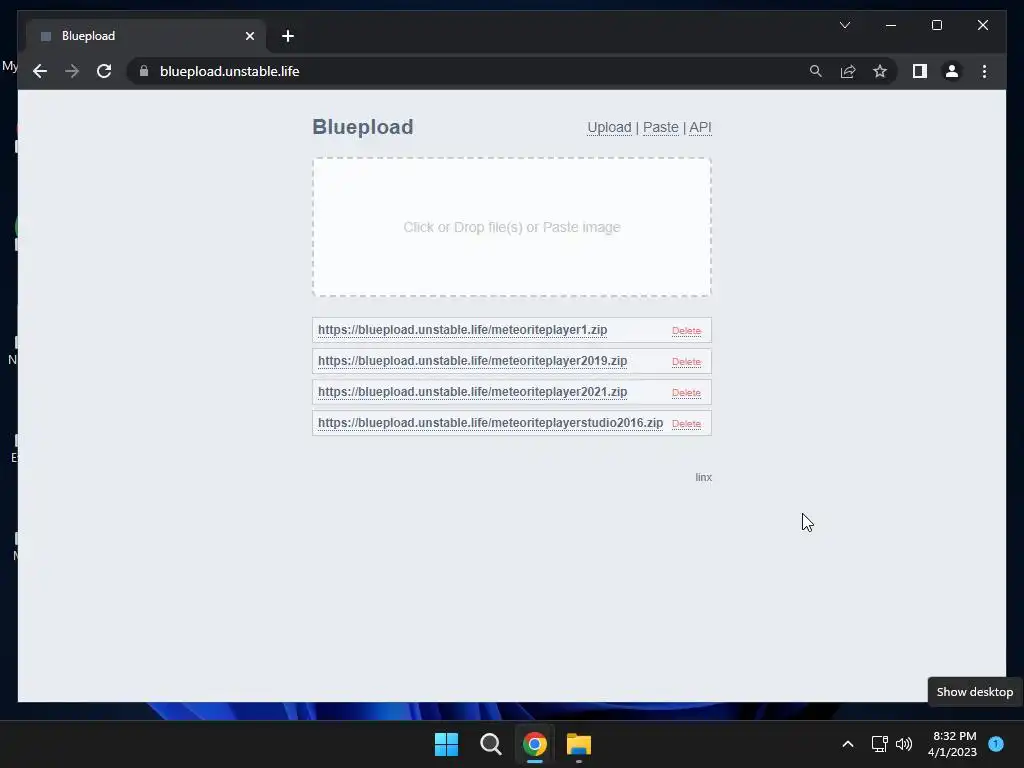
Task: Minimize the Chrome window
Action: (891, 25)
